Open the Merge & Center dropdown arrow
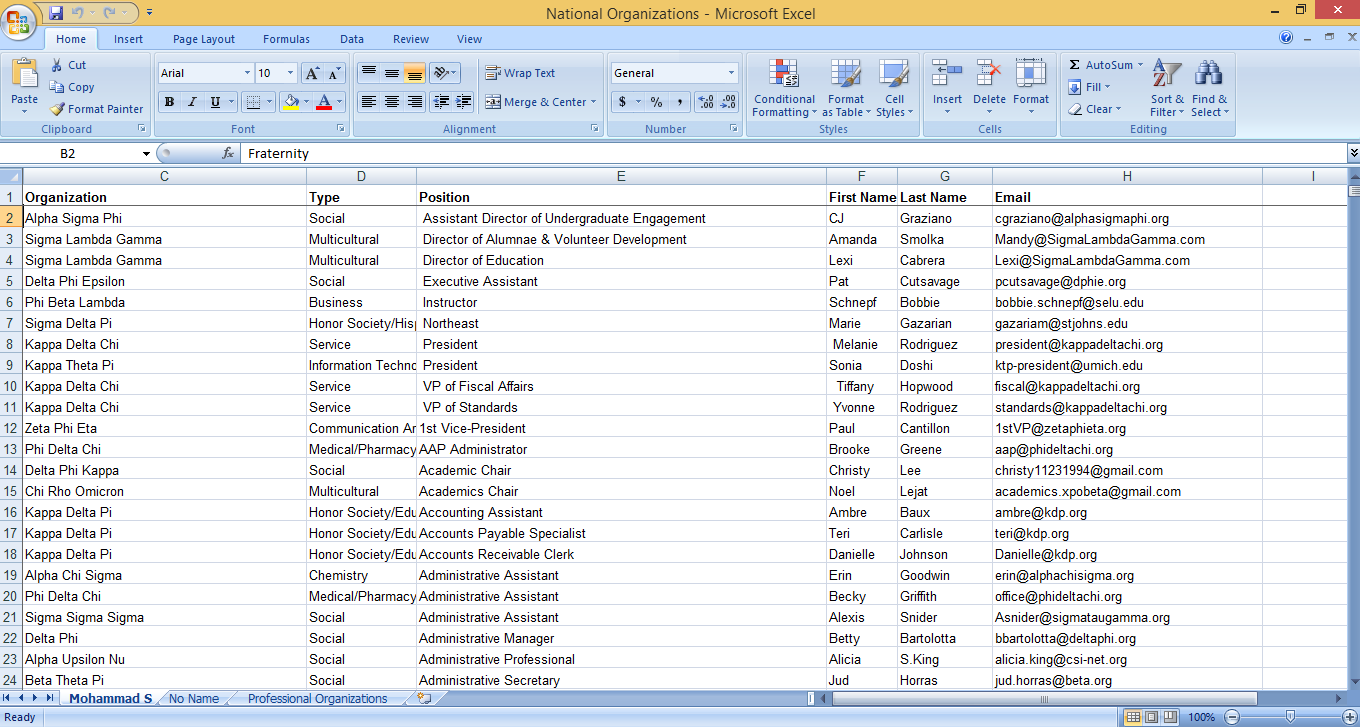1360x727 pixels. point(593,102)
